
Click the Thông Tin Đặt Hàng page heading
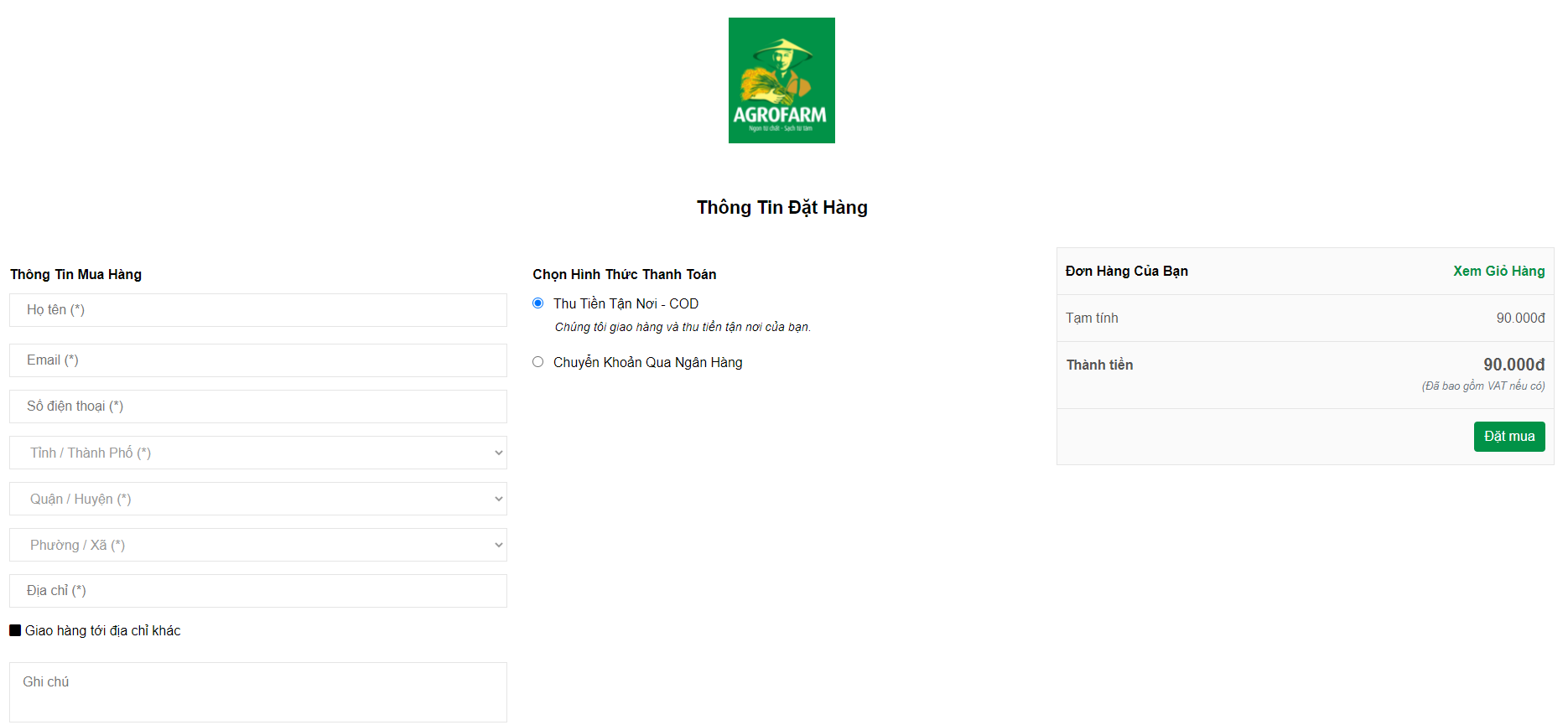781,207
